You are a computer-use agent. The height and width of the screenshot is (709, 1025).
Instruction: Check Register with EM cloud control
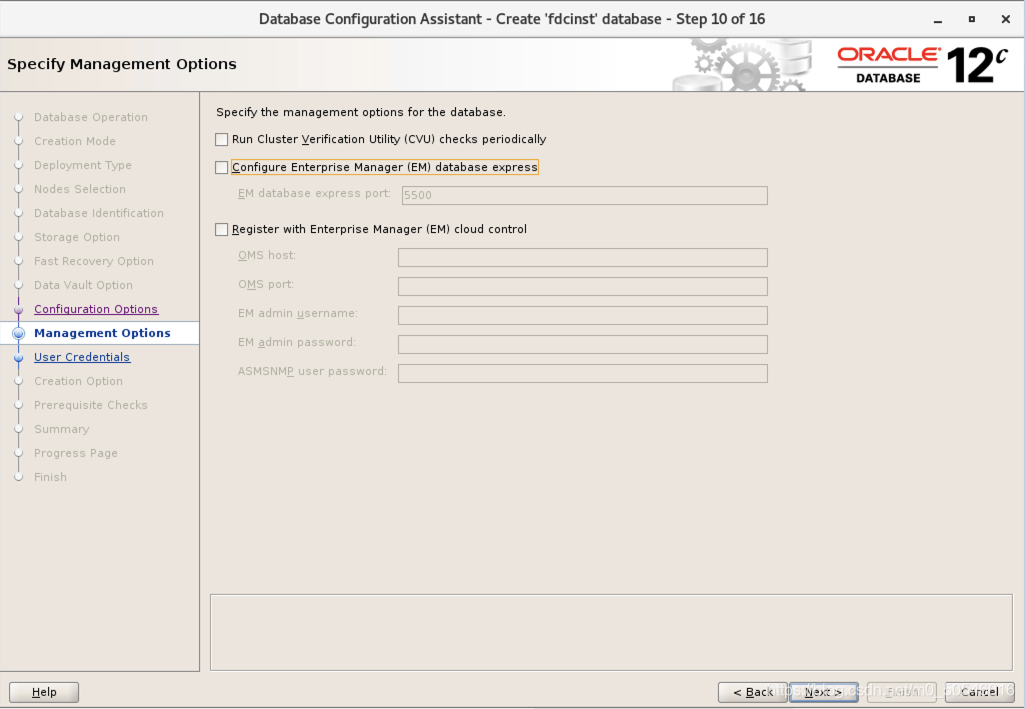(222, 229)
